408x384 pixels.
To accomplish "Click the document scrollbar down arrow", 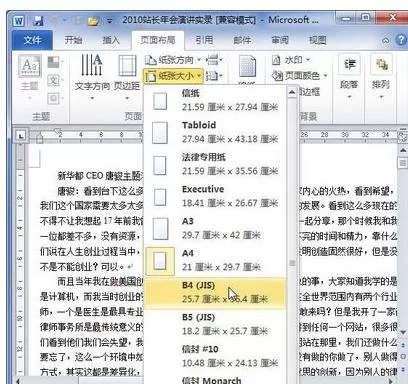I will (402, 332).
